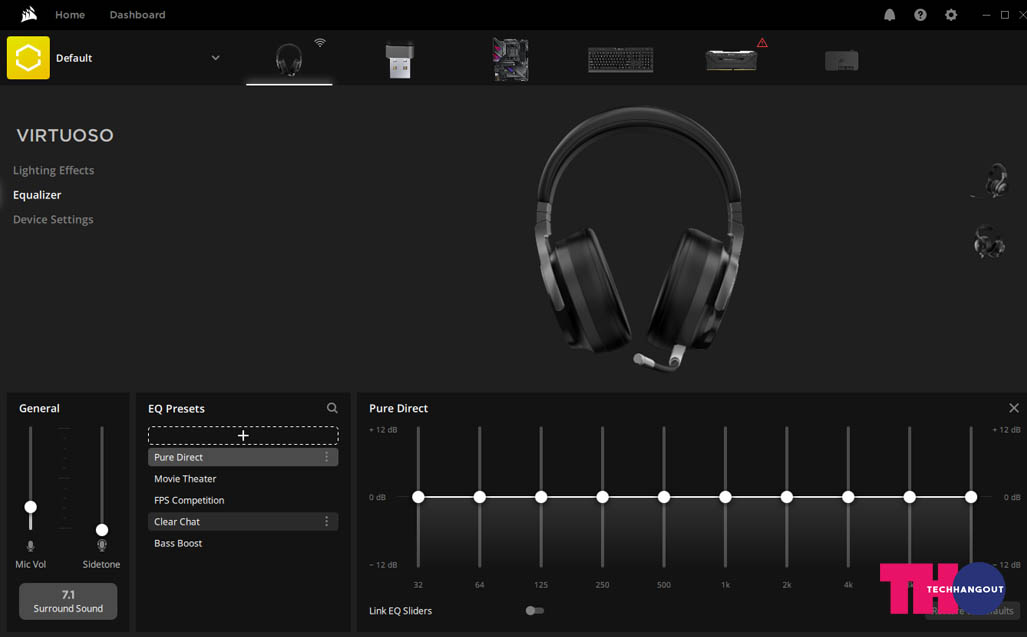
Task: Select the Clear Chat preset
Action: pos(243,521)
